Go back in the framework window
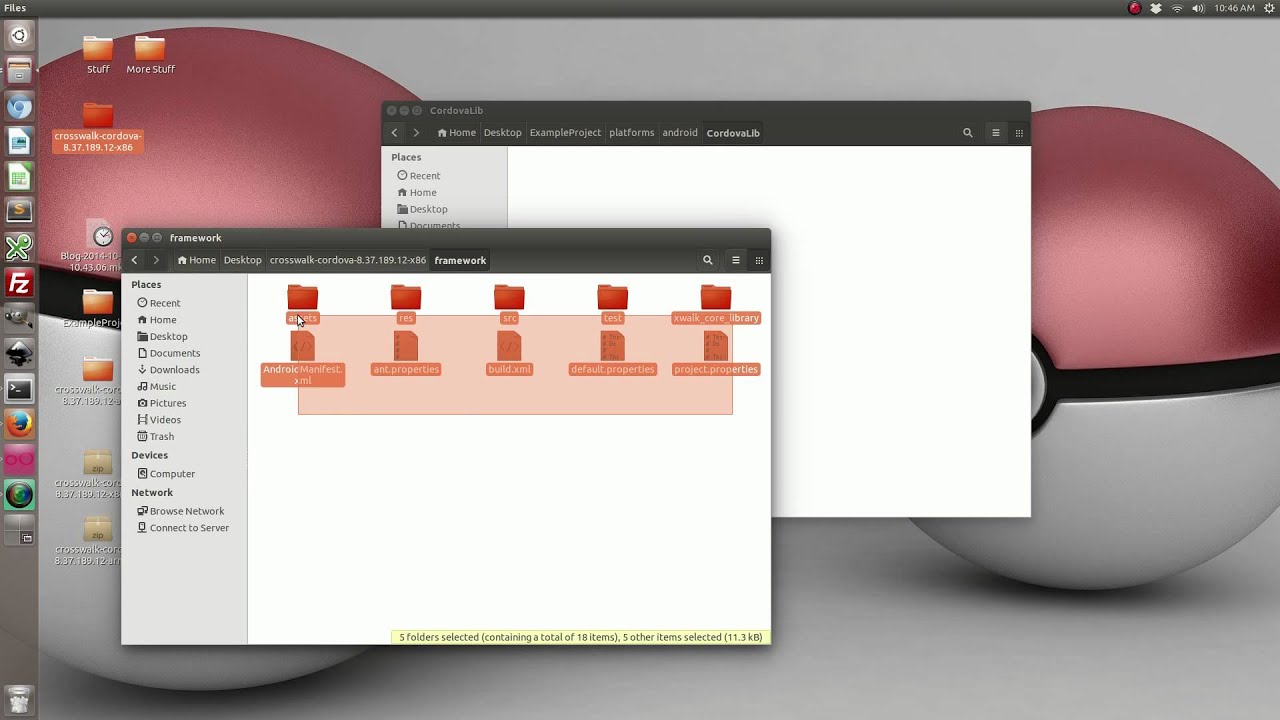This screenshot has width=1280, height=720. point(134,260)
